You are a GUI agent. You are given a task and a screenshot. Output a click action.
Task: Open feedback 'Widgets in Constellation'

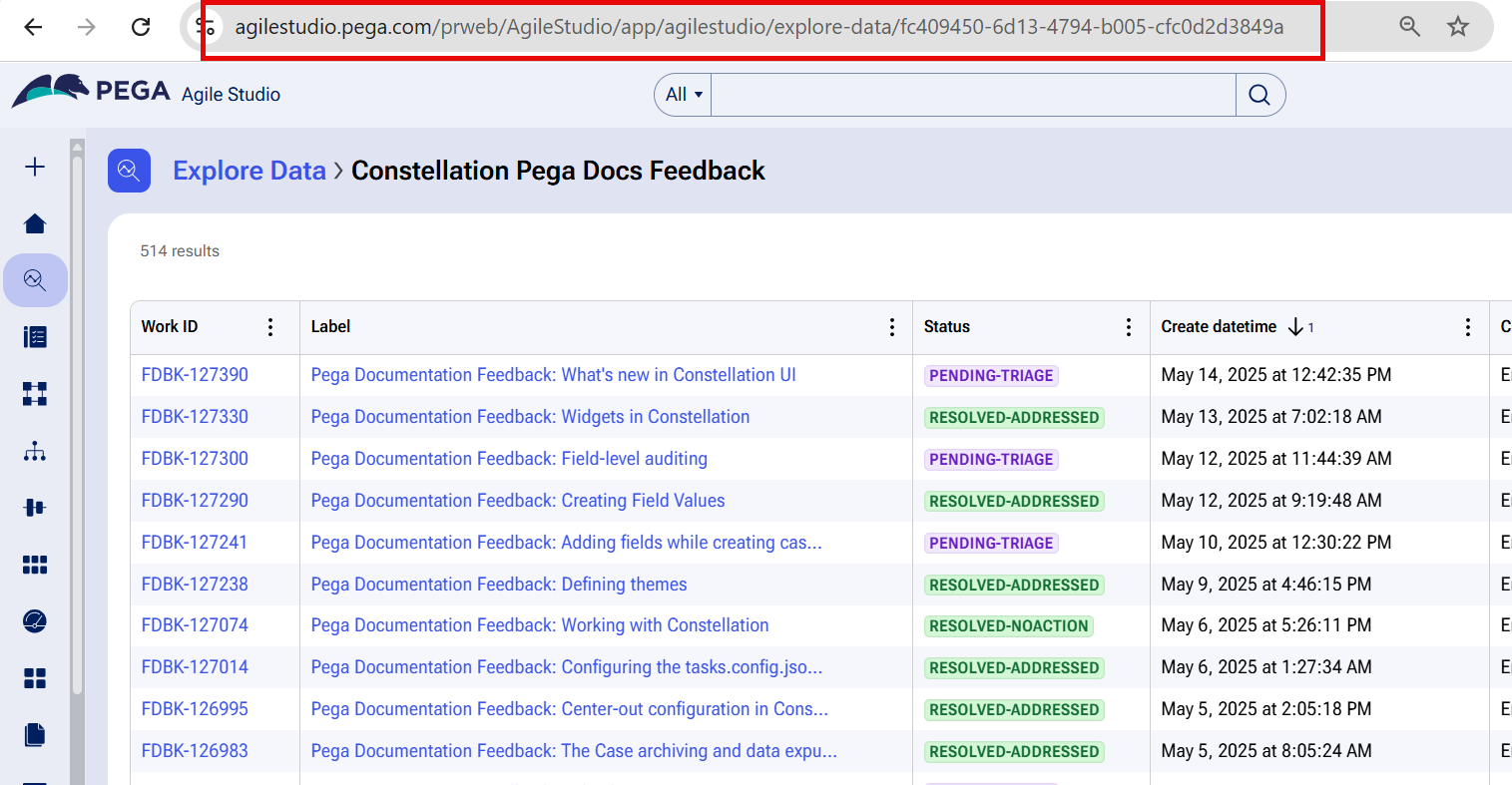[530, 417]
